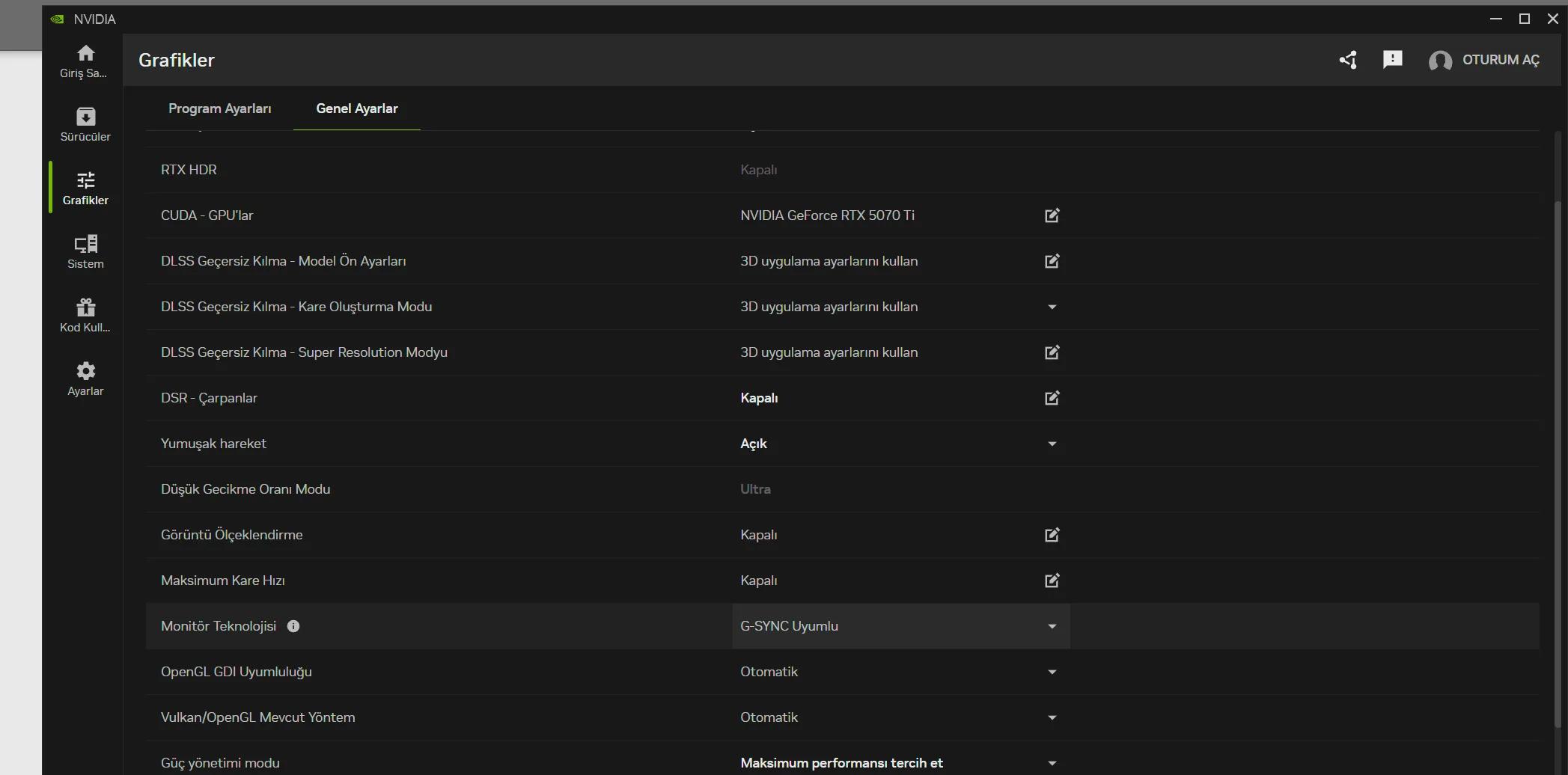Edit DLSS Super Resolution Modyu setting

tap(1052, 352)
